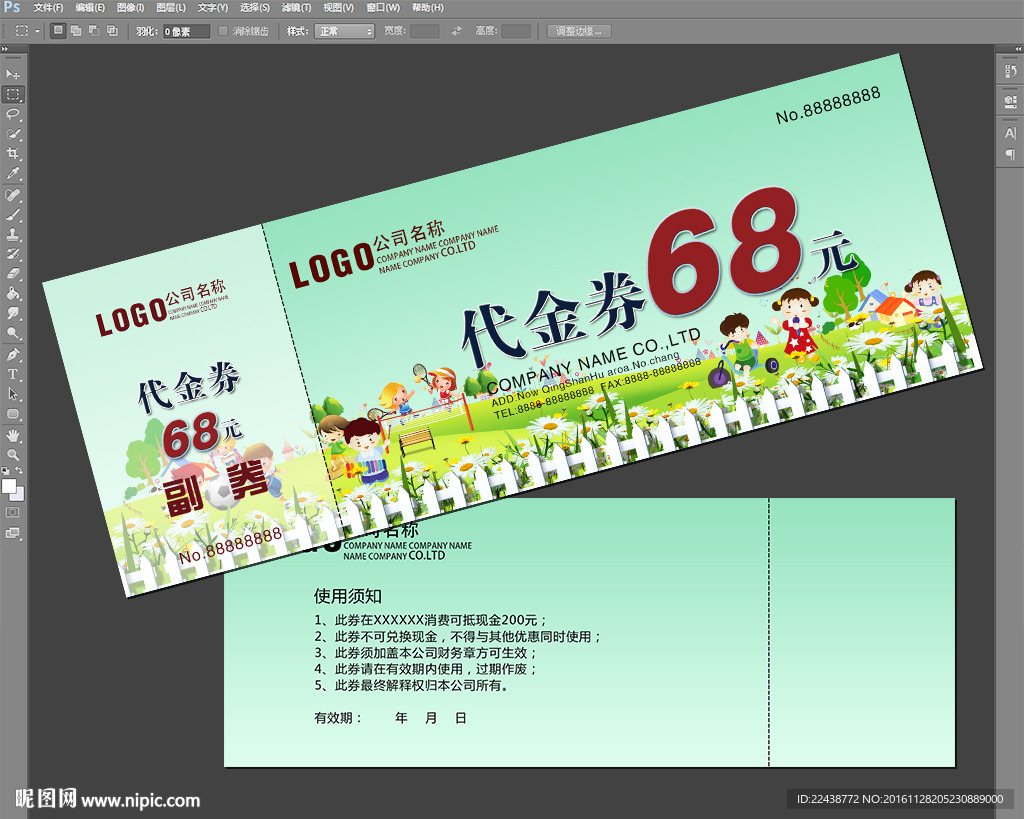Select the Paint Bucket tool
The image size is (1024, 819).
point(13,293)
